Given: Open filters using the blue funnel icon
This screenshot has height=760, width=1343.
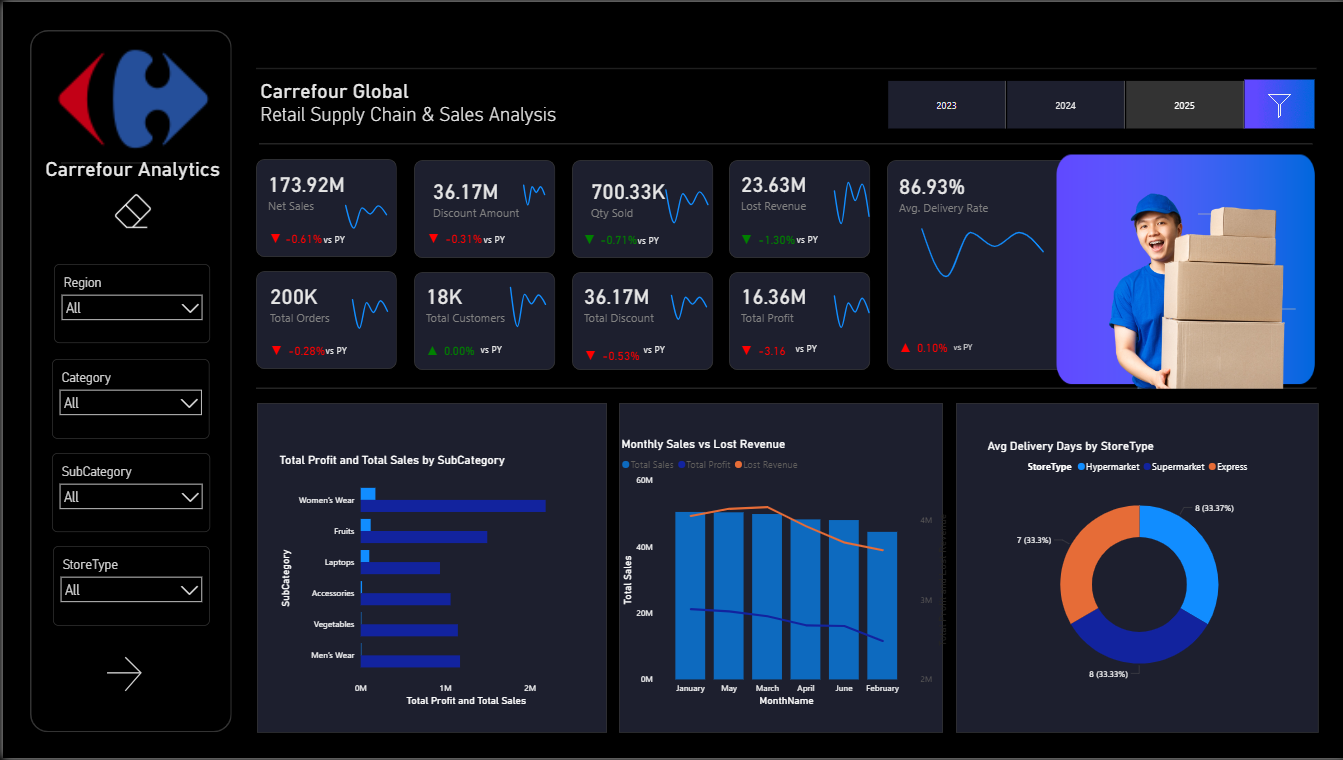Looking at the screenshot, I should (1279, 104).
